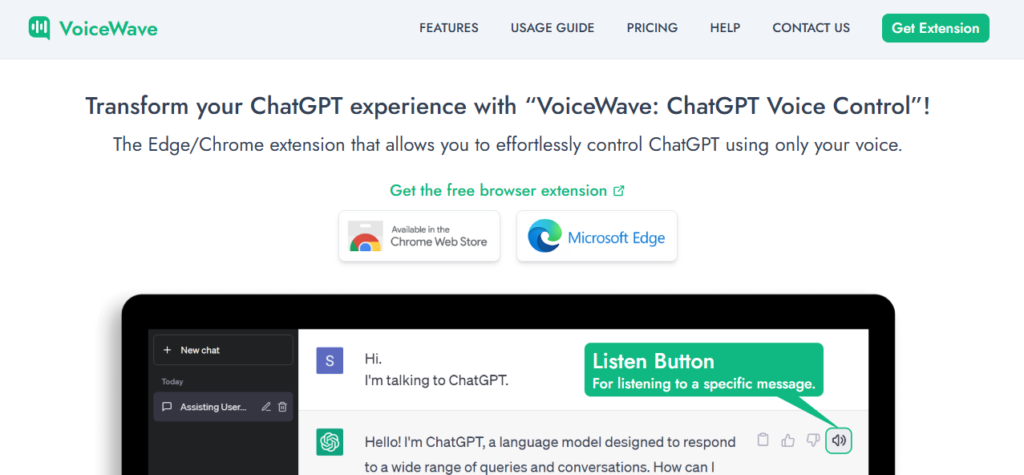Click the user avatar 'S' icon

[330, 360]
